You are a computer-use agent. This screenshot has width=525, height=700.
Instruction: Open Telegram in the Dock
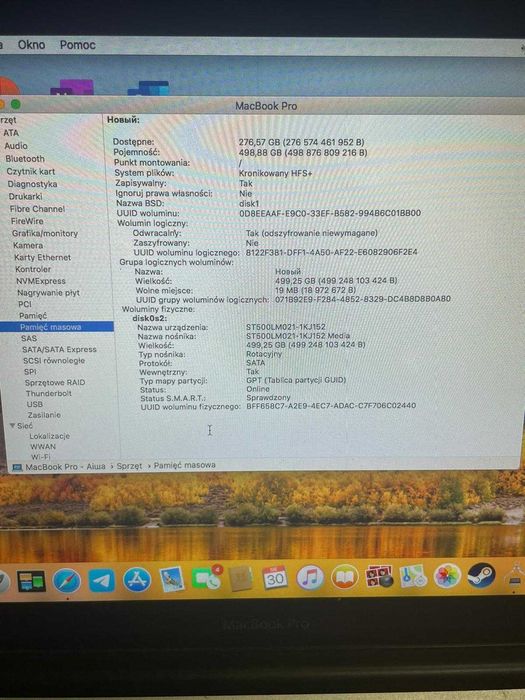pyautogui.click(x=102, y=581)
